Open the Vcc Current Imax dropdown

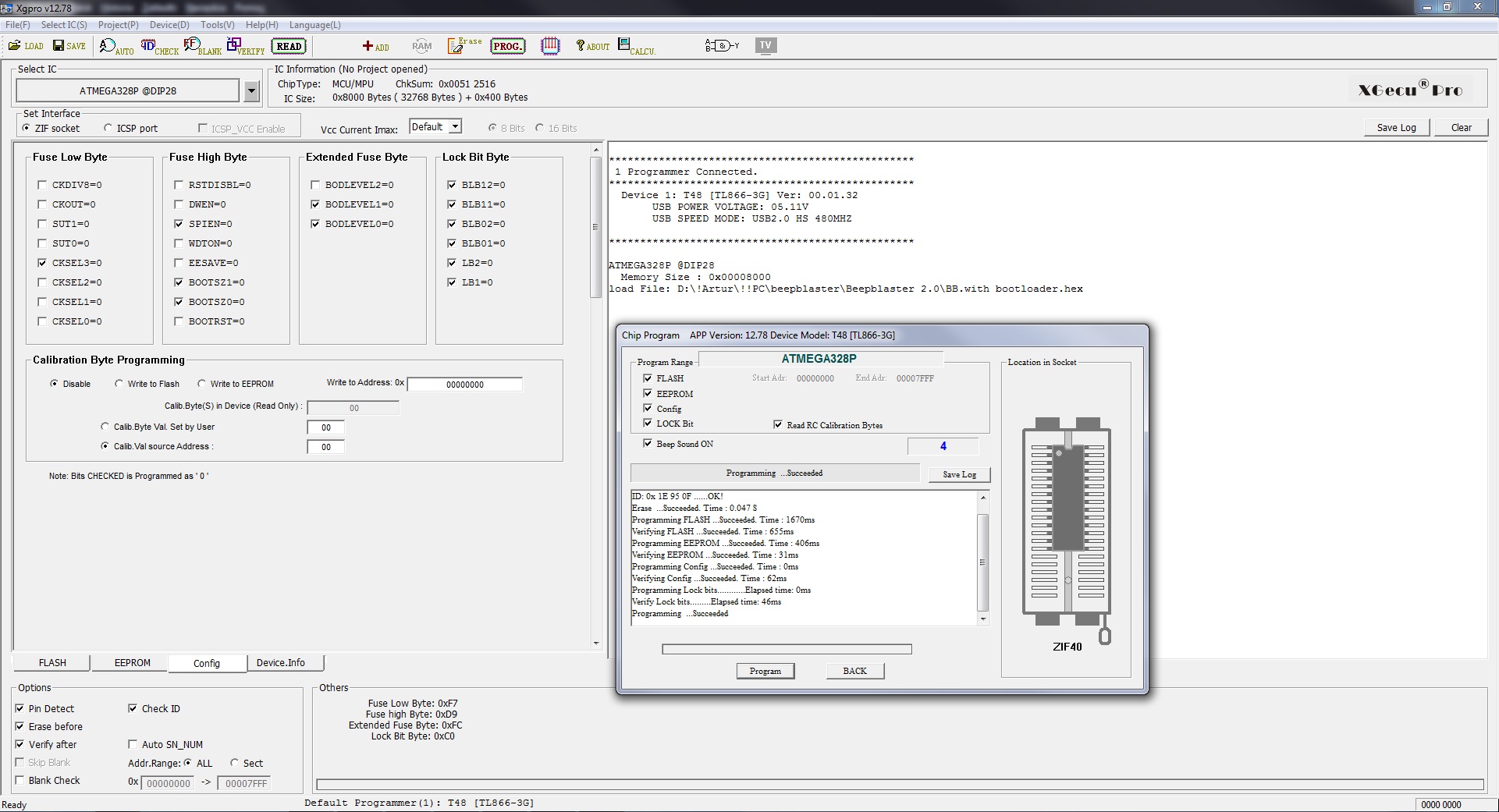pos(456,126)
